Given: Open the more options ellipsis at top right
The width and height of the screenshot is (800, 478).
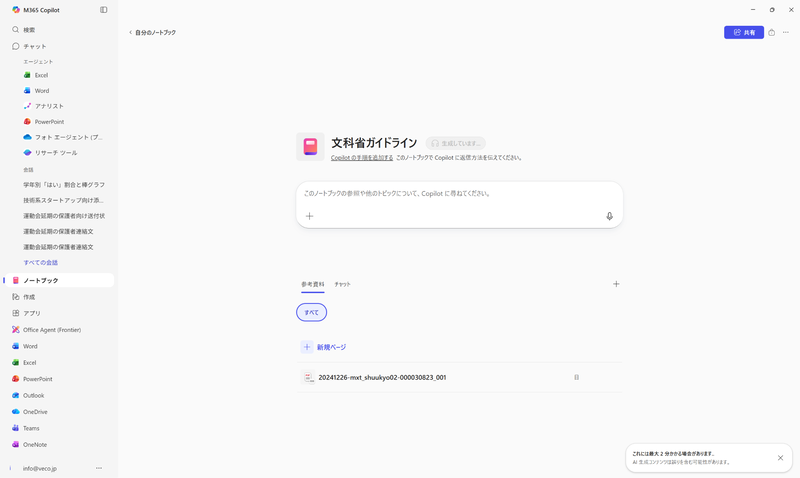Looking at the screenshot, I should pos(786,32).
